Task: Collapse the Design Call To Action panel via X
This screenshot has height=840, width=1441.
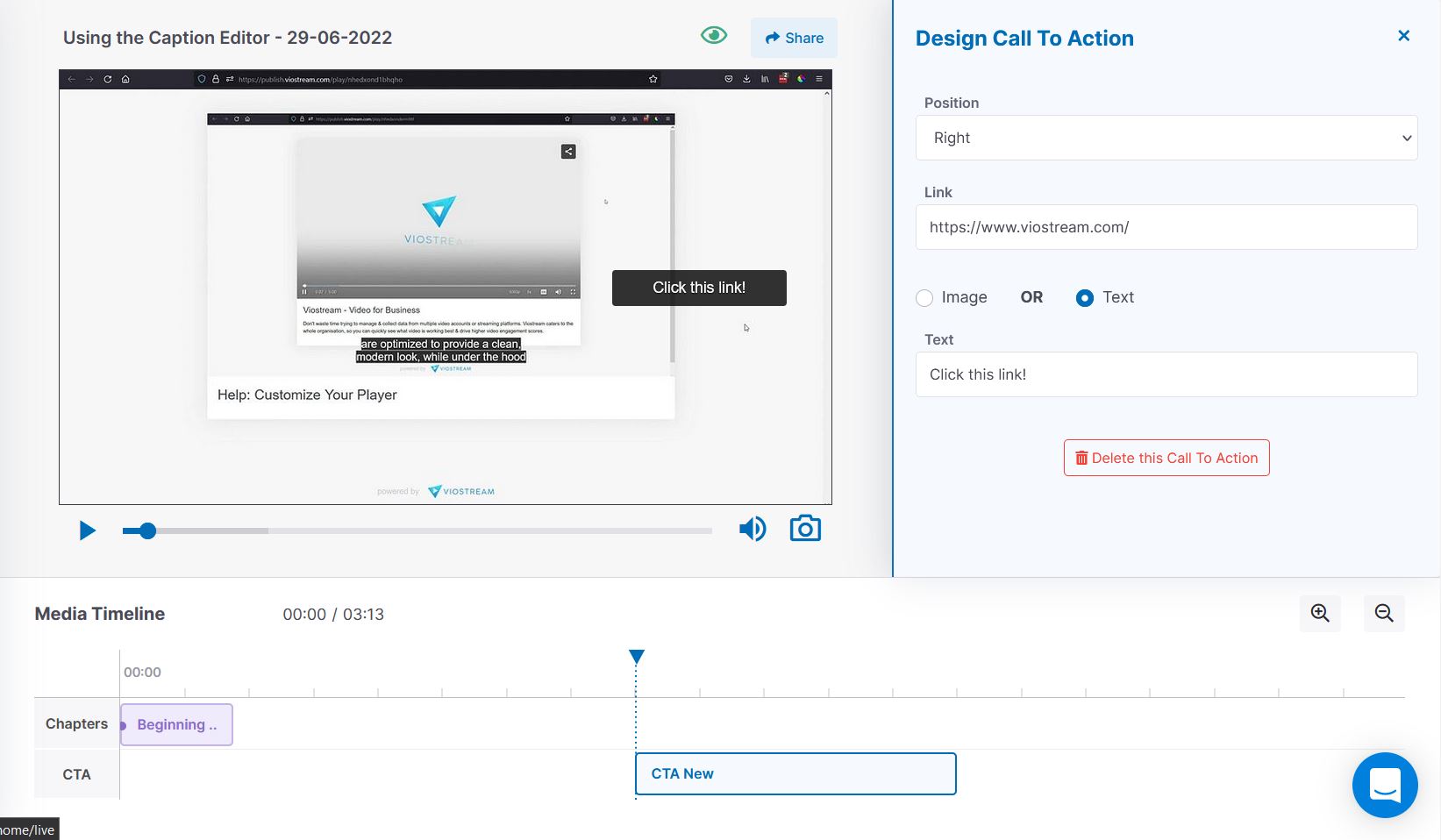Action: 1403,35
